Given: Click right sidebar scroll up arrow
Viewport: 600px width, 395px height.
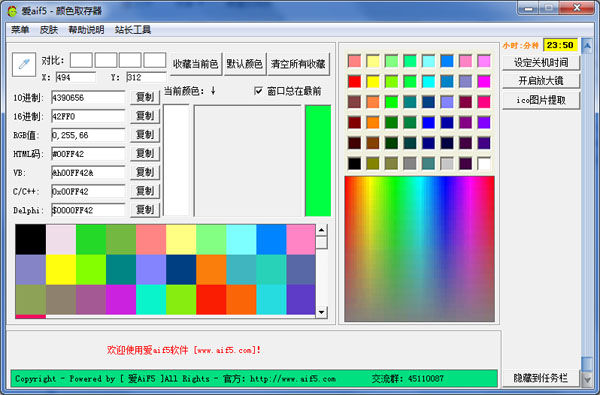Looking at the screenshot, I should point(587,46).
